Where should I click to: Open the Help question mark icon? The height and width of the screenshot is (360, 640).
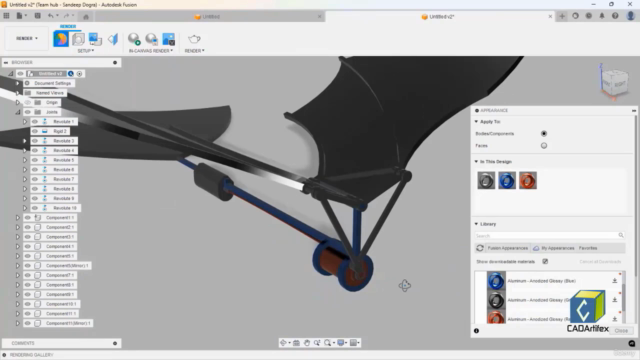615,16
